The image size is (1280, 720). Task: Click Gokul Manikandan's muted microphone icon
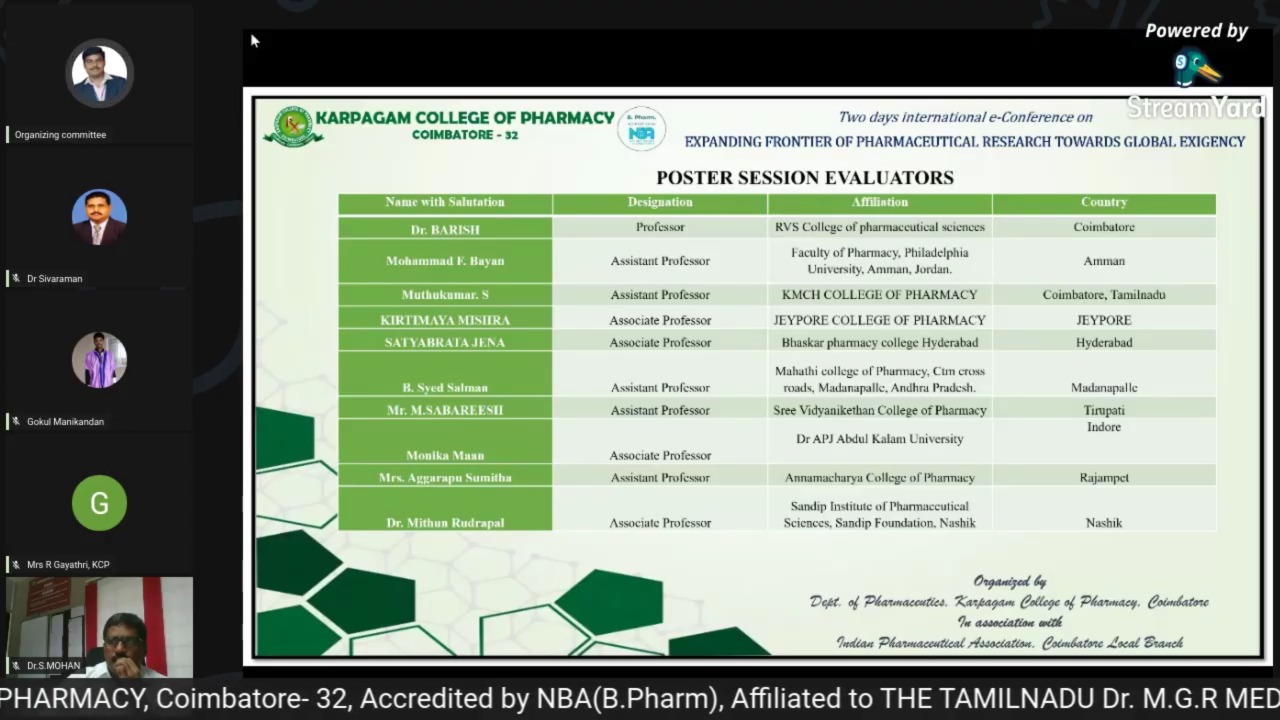coord(16,422)
